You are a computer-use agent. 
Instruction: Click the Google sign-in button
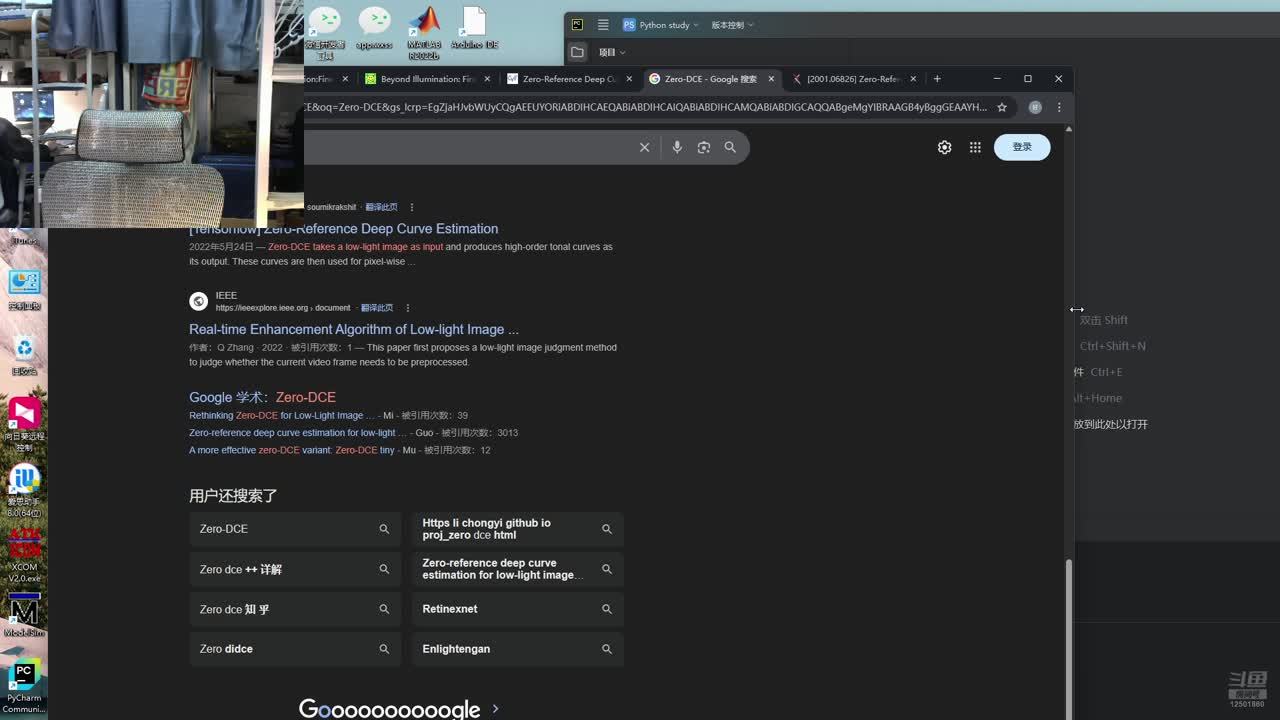click(x=1022, y=147)
